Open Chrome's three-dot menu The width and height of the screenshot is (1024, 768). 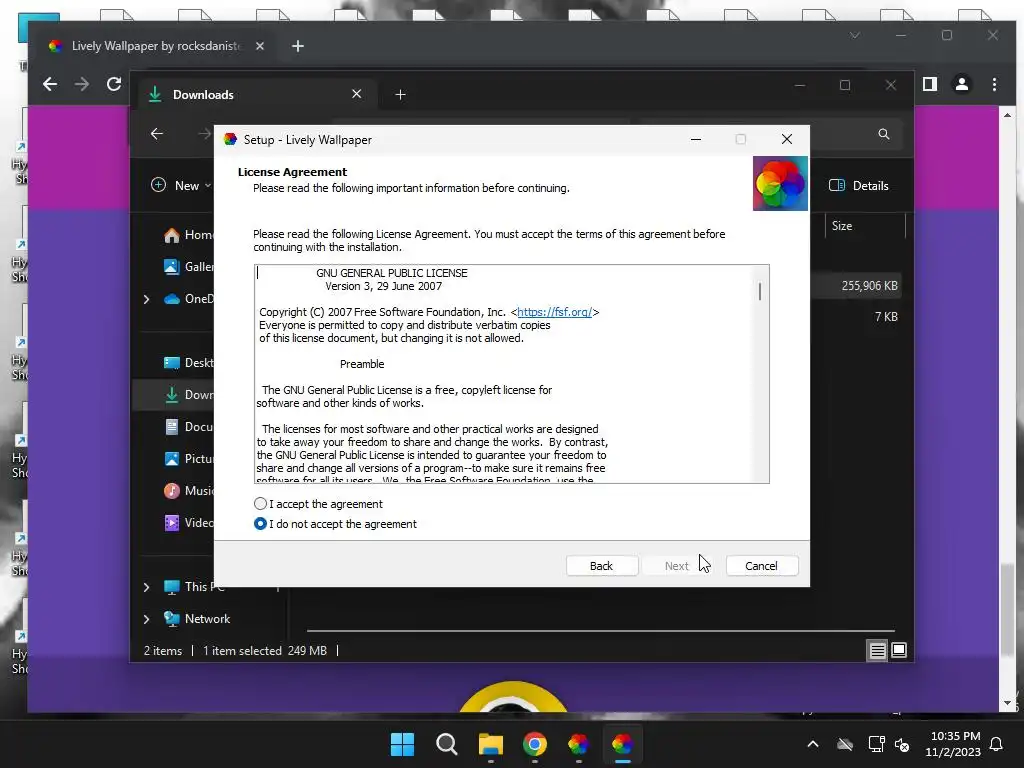[994, 84]
